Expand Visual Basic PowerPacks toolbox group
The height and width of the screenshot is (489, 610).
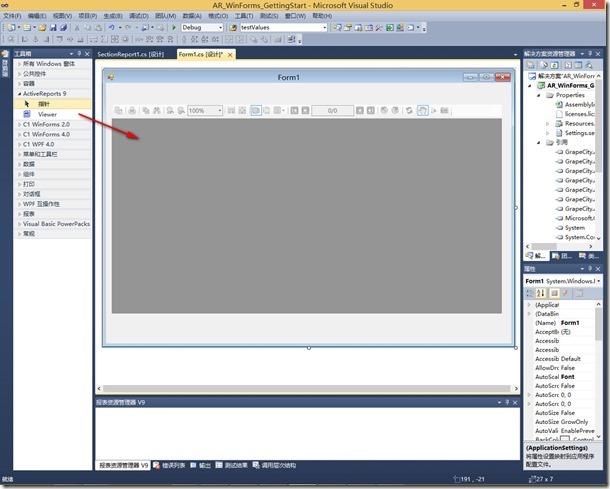point(19,224)
